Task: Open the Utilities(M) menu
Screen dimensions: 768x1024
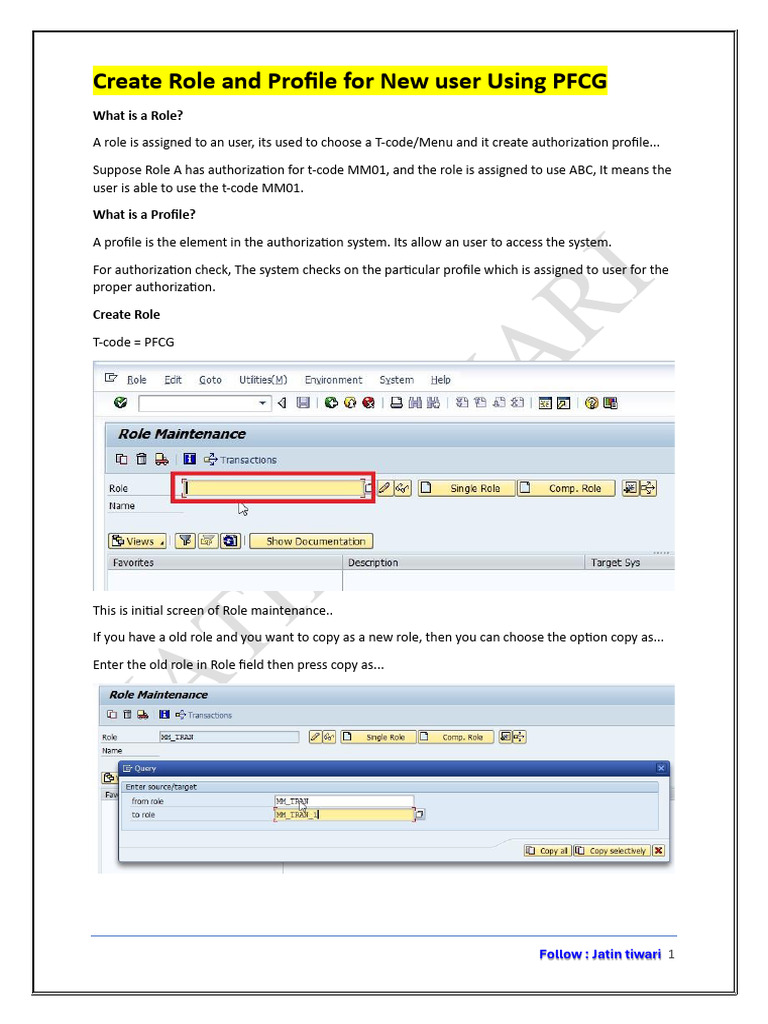Action: [x=263, y=379]
